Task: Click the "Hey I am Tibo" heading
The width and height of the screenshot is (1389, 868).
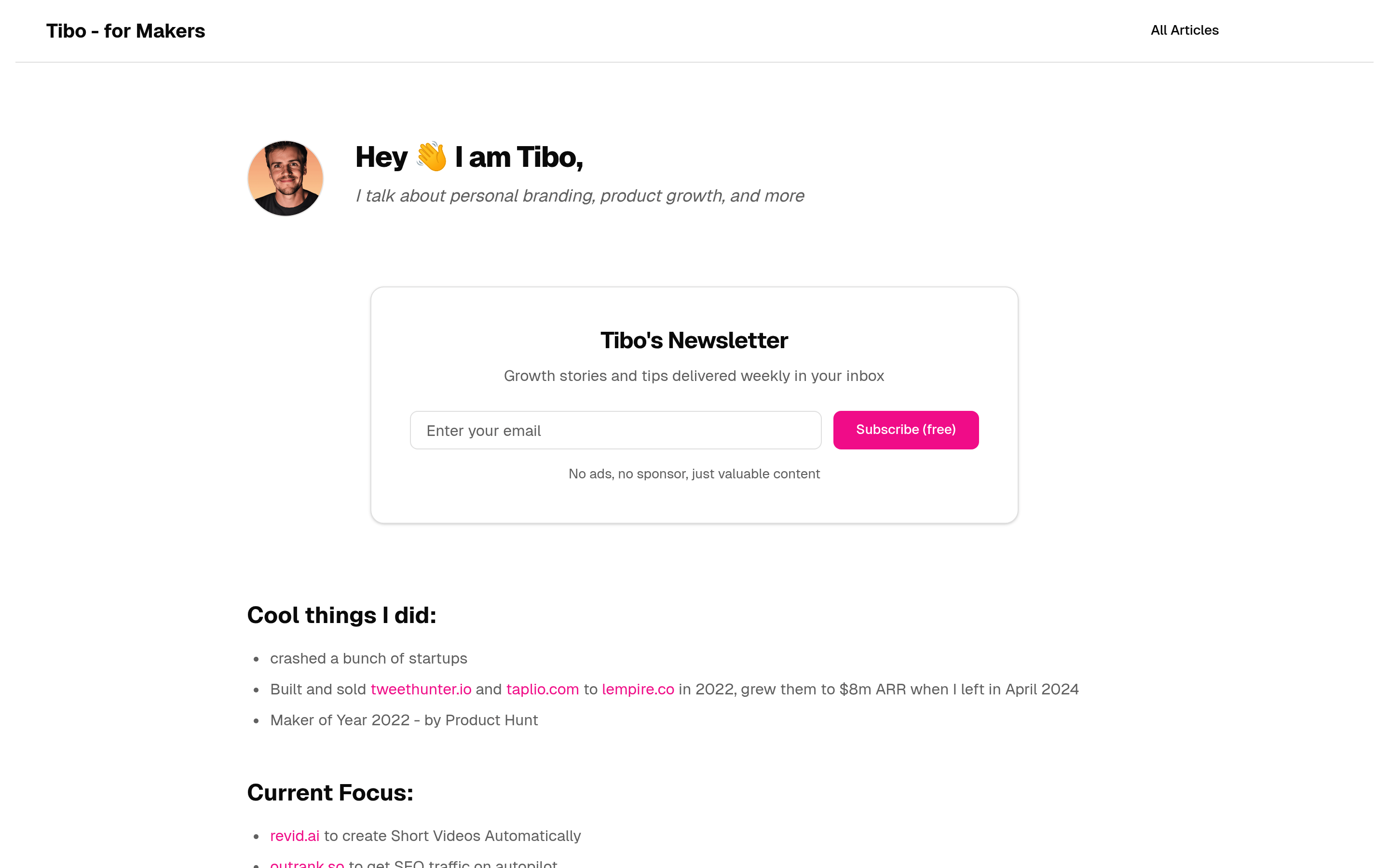Action: click(469, 157)
